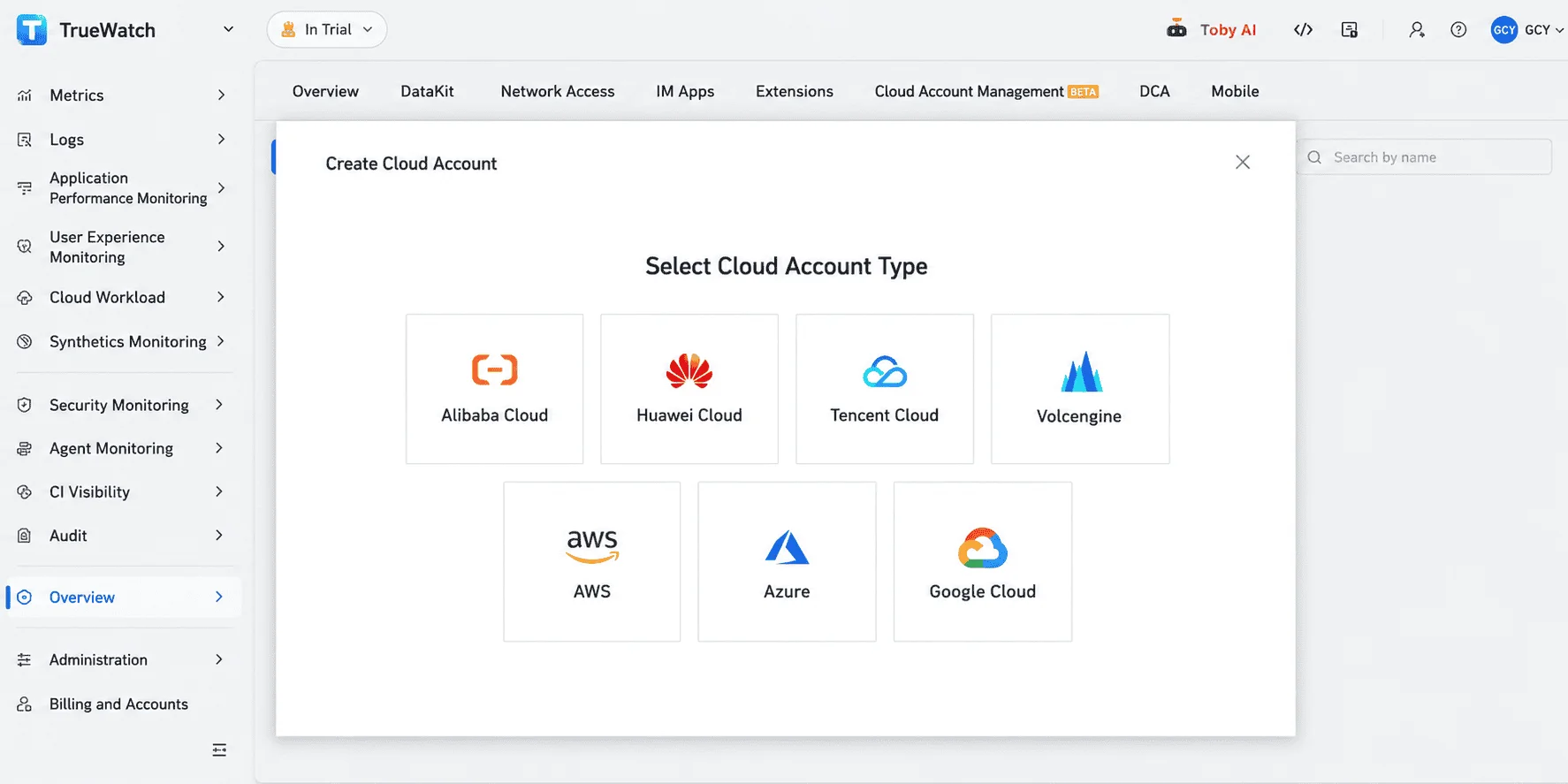Open User Experience Monitoring menu item

pyautogui.click(x=124, y=247)
